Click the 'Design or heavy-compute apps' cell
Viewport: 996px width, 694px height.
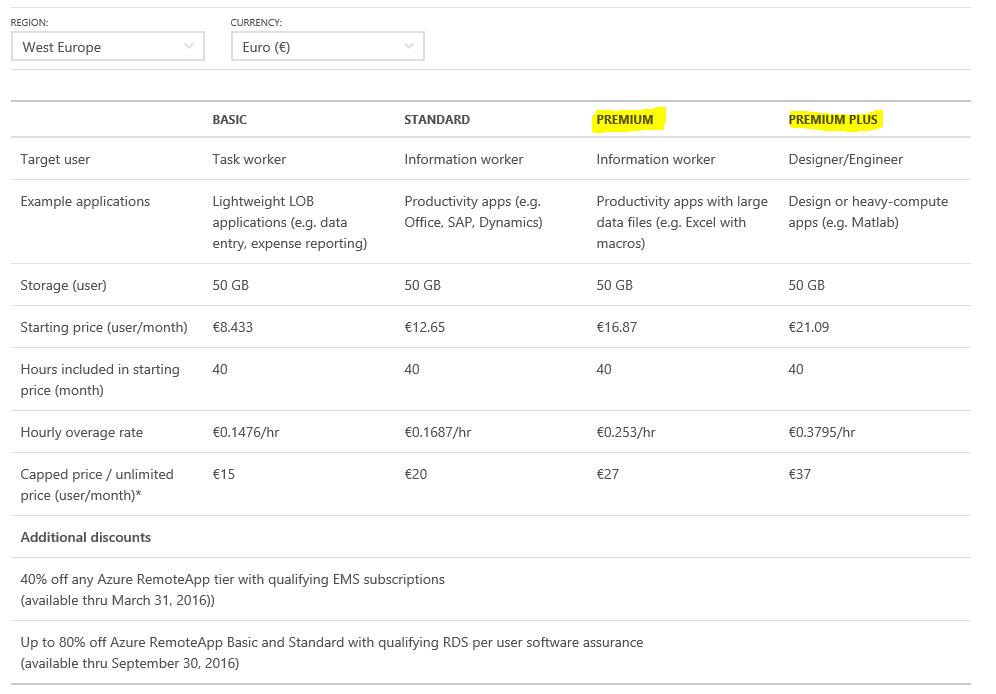pyautogui.click(x=868, y=212)
